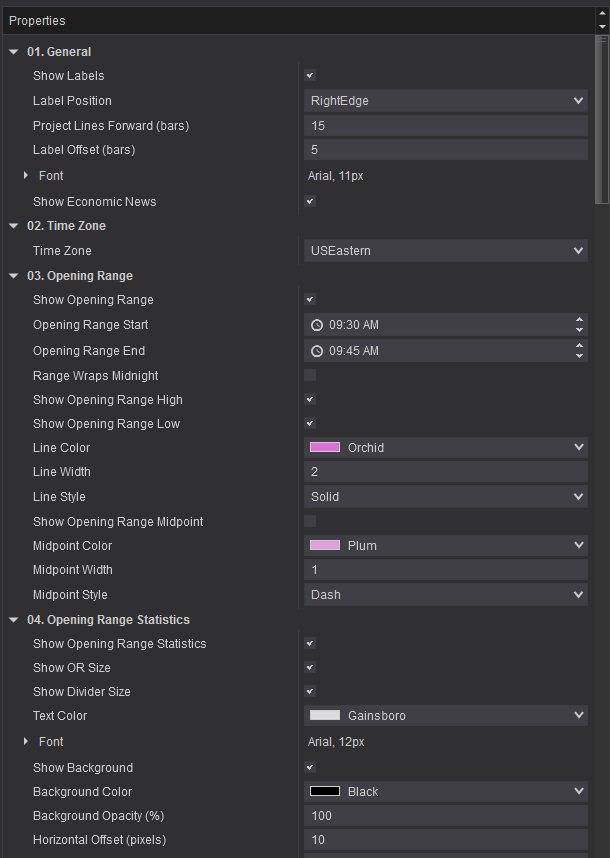
Task: Collapse the 01. General section
Action: click(x=14, y=52)
